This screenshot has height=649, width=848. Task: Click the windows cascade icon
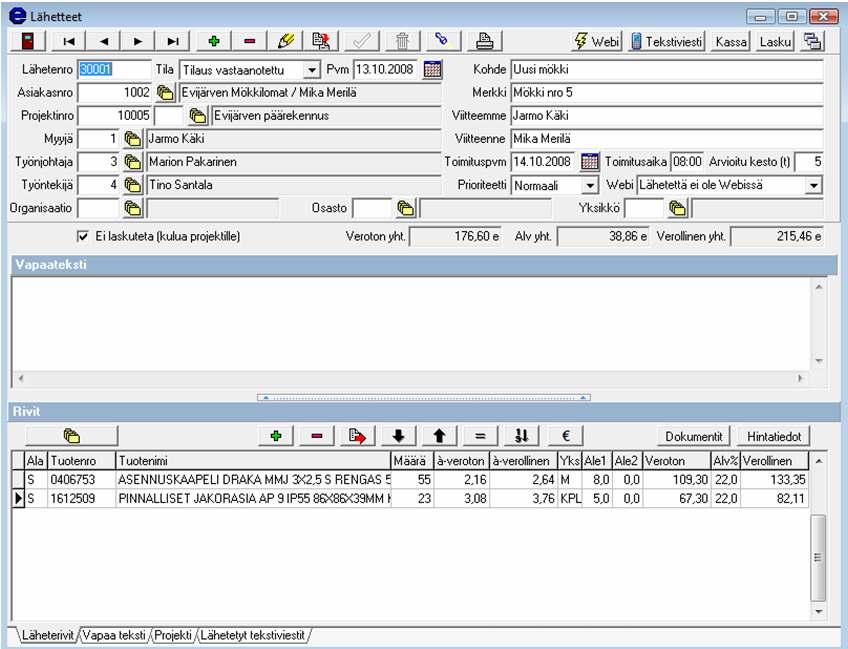coord(812,41)
